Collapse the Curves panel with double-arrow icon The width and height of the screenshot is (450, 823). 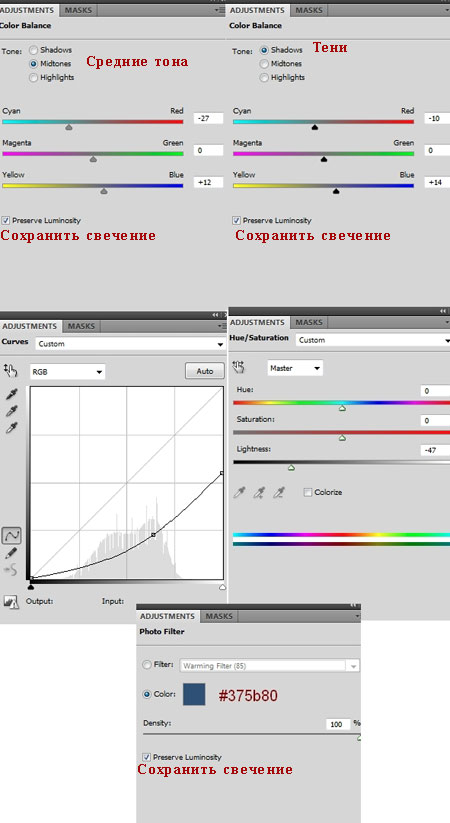click(x=215, y=315)
